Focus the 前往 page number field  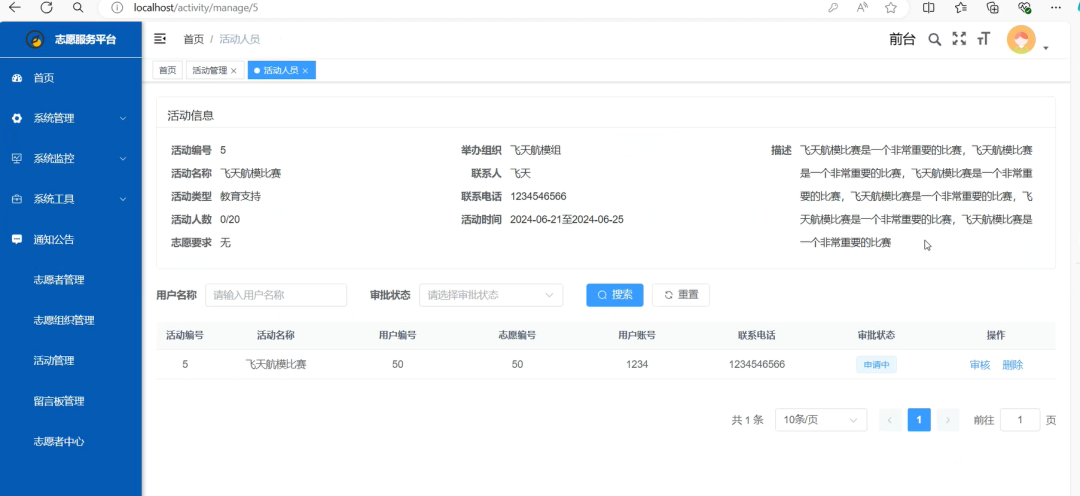[1019, 420]
